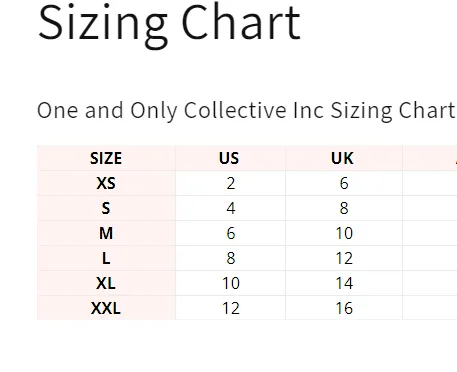This screenshot has height=372, width=457.
Task: Click US value 8 for L
Action: point(231,258)
